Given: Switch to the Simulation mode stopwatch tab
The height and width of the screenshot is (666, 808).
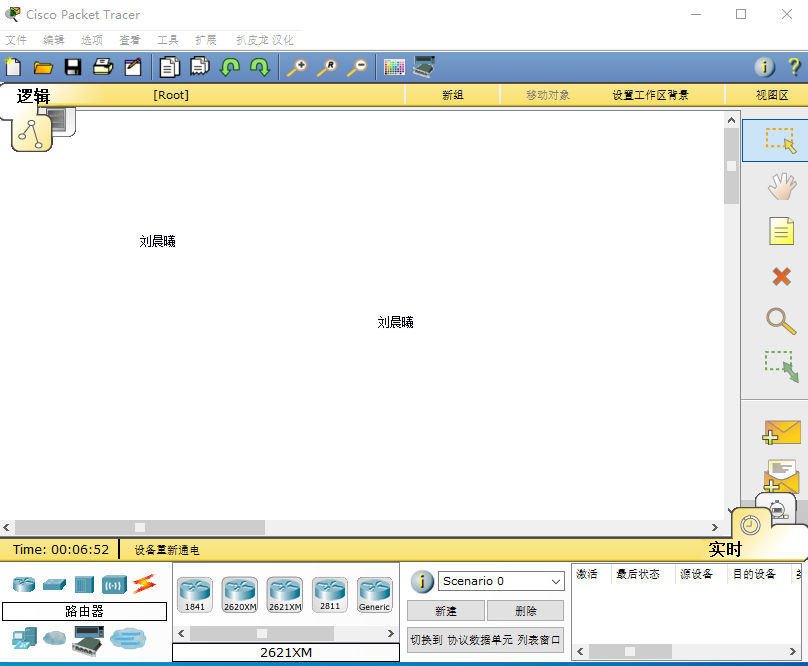Looking at the screenshot, I should (x=777, y=508).
